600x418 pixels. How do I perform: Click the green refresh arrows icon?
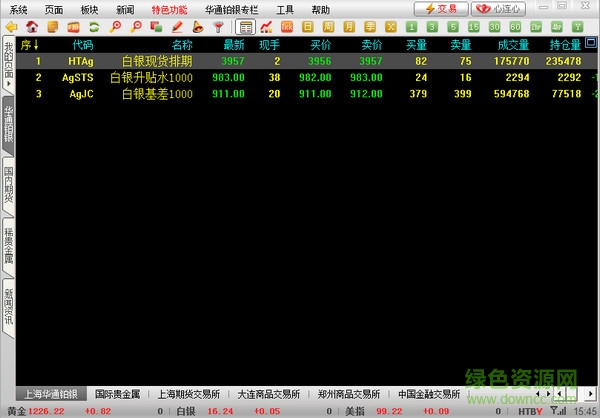point(94,27)
